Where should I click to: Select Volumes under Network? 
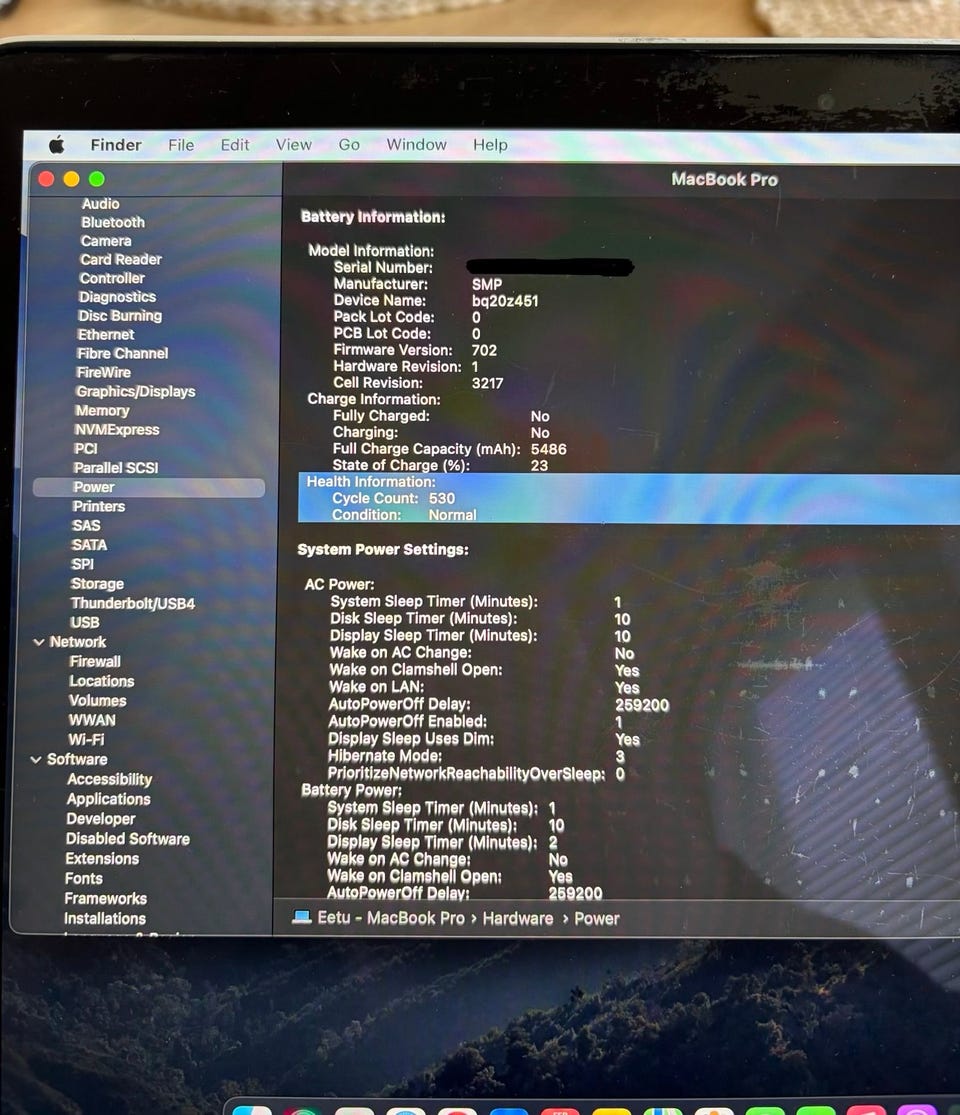pyautogui.click(x=97, y=700)
